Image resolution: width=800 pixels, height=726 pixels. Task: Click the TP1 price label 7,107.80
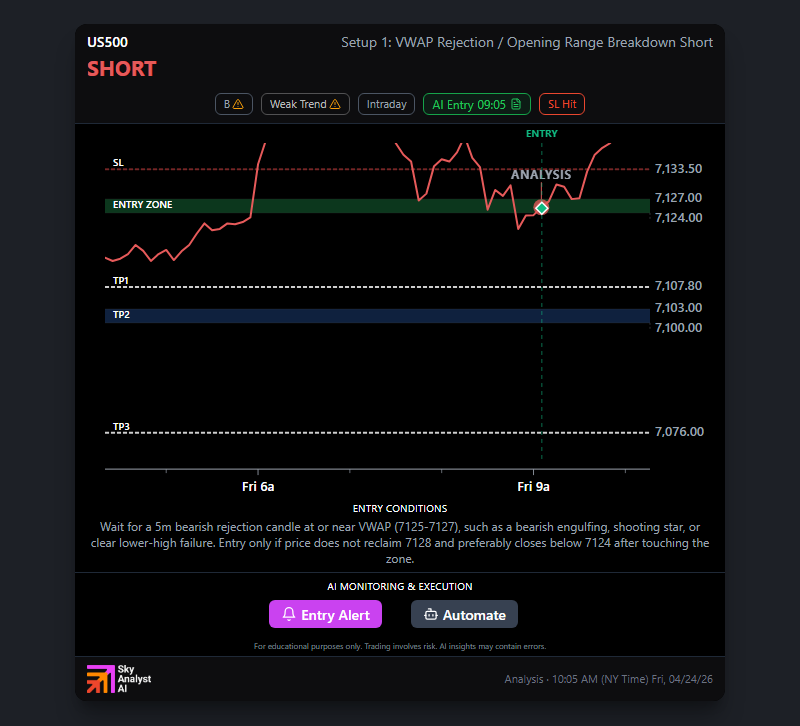pyautogui.click(x=678, y=286)
